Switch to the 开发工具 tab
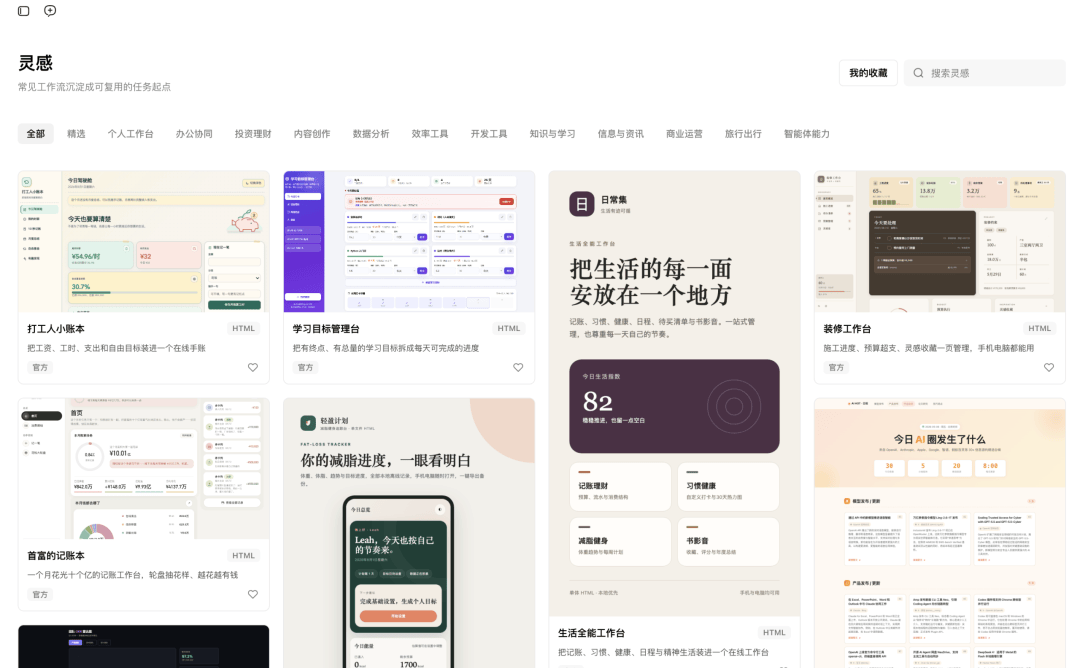 [489, 134]
